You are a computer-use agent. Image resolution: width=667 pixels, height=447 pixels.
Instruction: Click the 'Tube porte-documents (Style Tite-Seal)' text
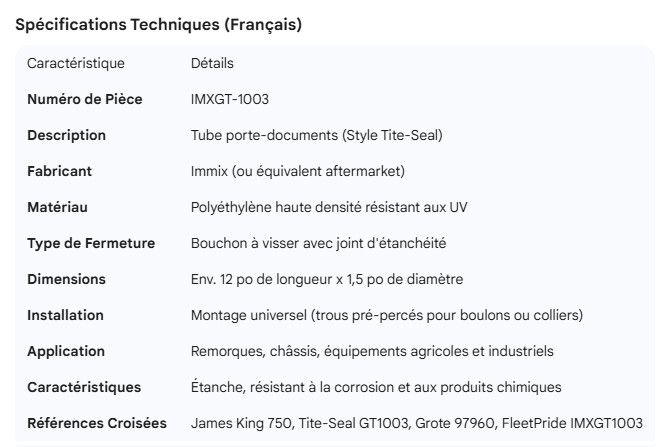(316, 135)
